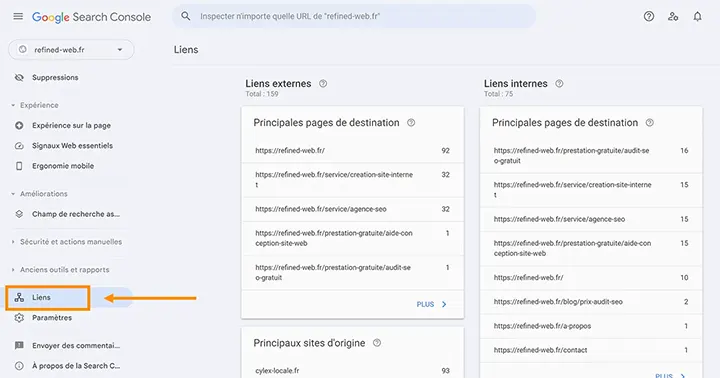The width and height of the screenshot is (720, 378).
Task: Click Envoyer des commentaires link
Action: 76,345
